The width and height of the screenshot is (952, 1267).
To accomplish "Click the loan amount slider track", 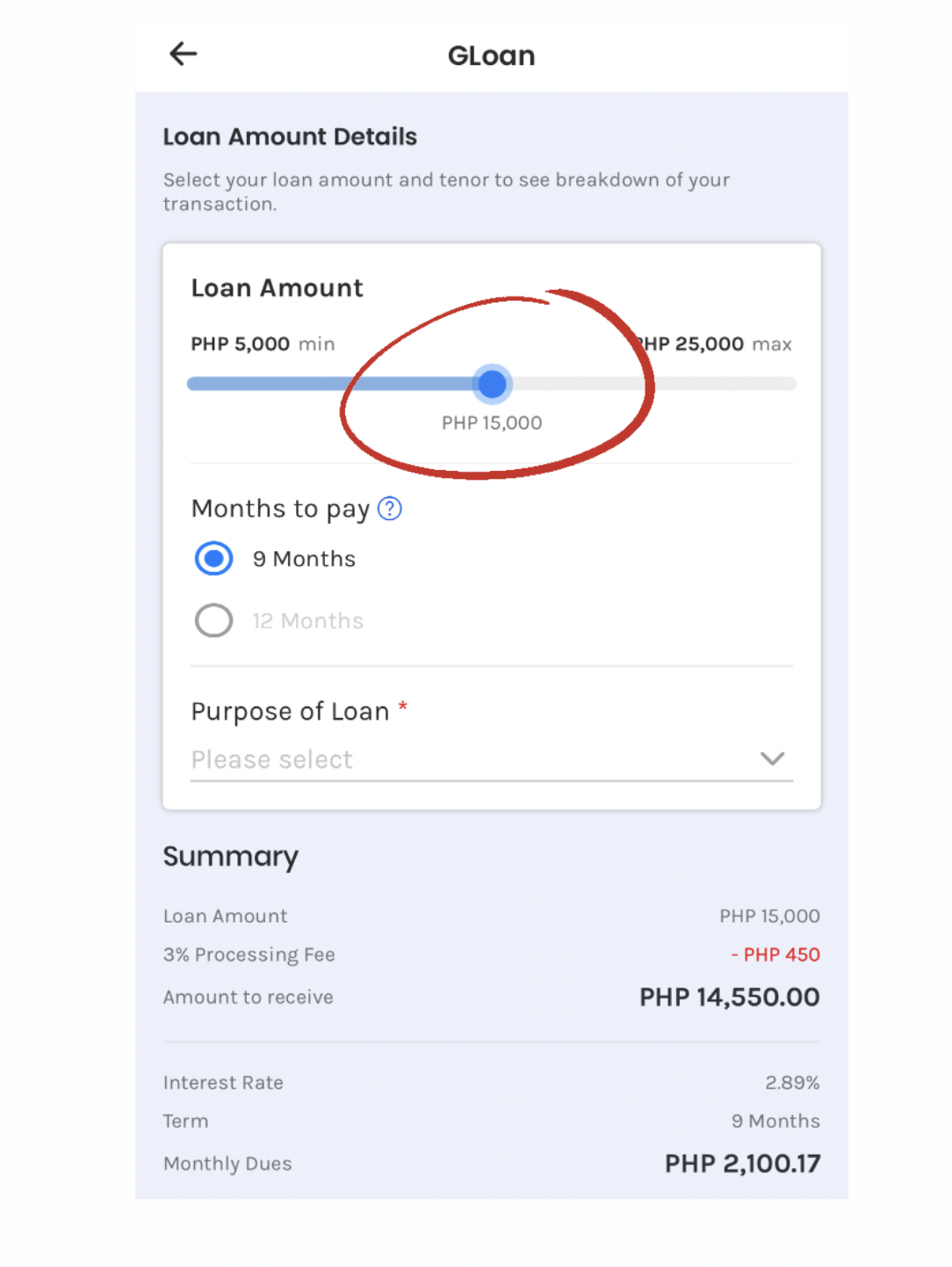I will 659,384.
